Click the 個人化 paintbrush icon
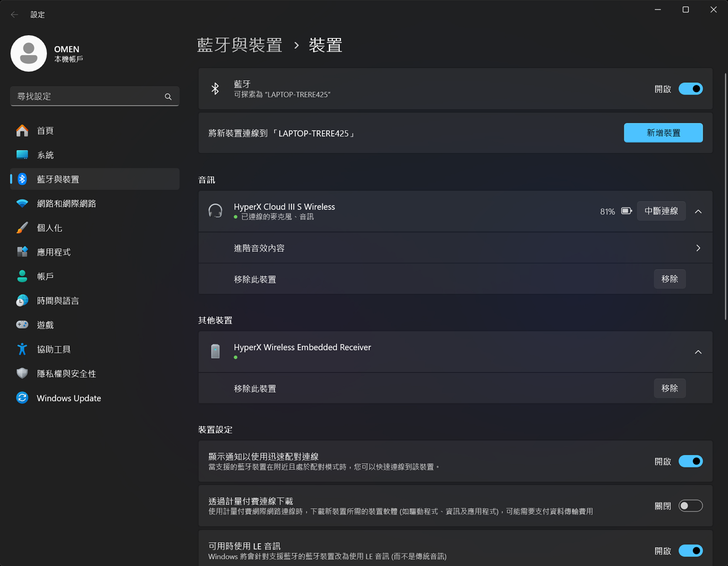728x566 pixels. pyautogui.click(x=22, y=228)
